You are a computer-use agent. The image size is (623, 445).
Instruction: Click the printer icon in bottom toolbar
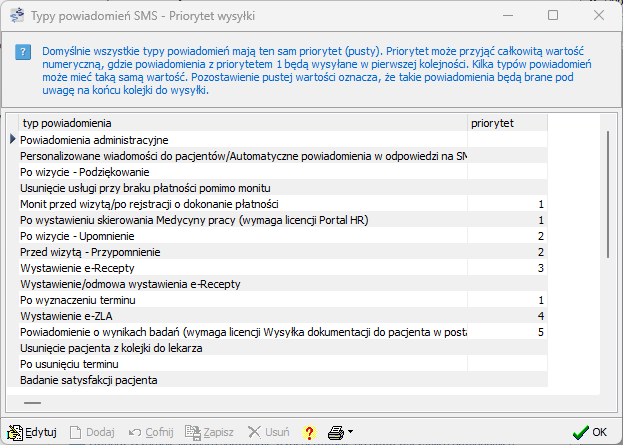coord(336,432)
